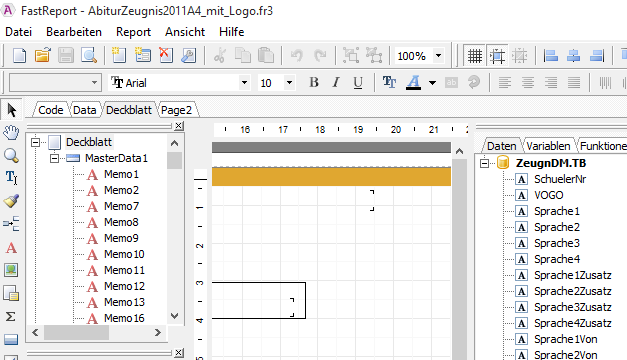Toggle italic text
Screen dimensions: 627x360
(x=336, y=82)
